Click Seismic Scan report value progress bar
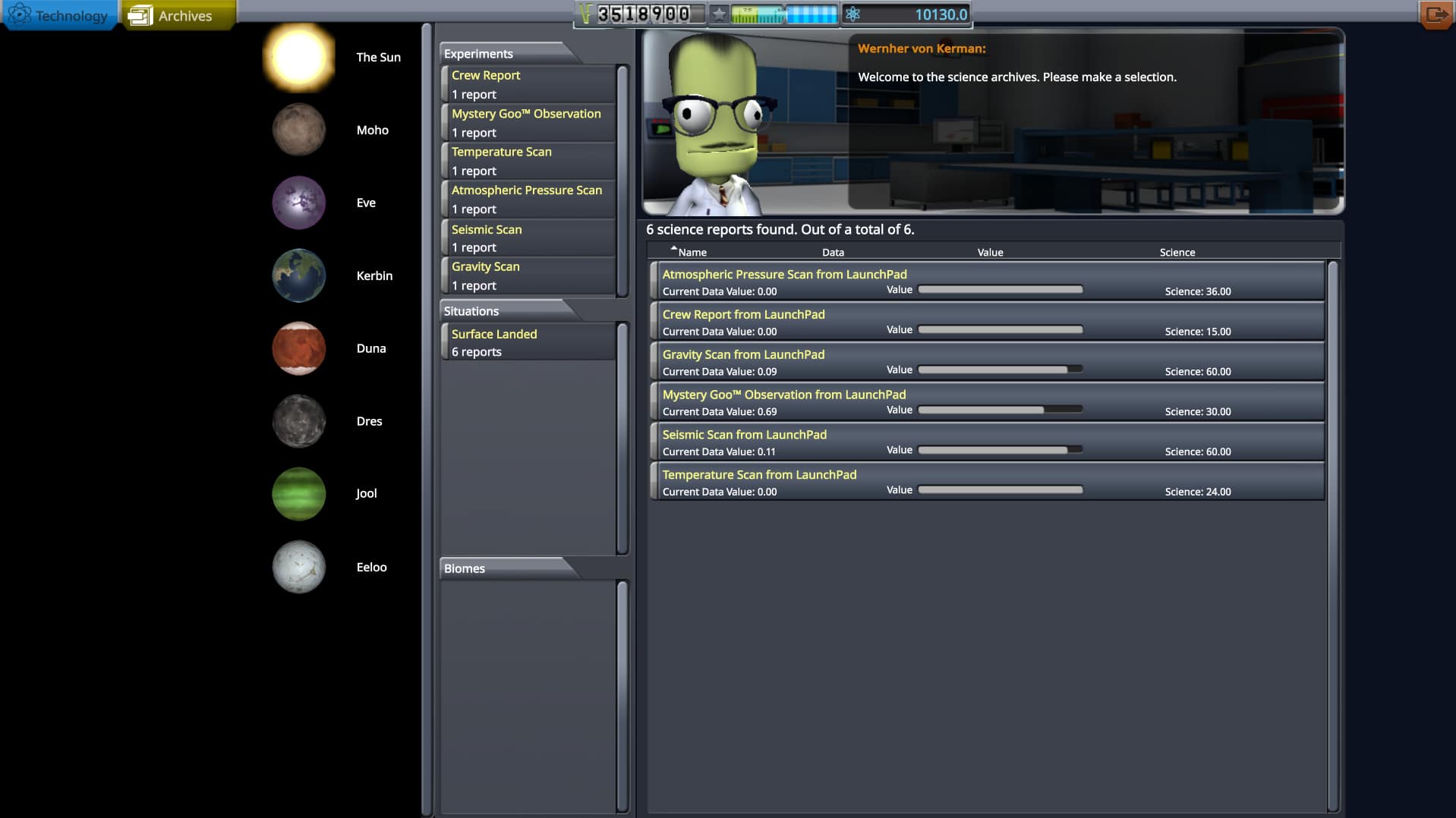The image size is (1456, 818). point(1001,450)
